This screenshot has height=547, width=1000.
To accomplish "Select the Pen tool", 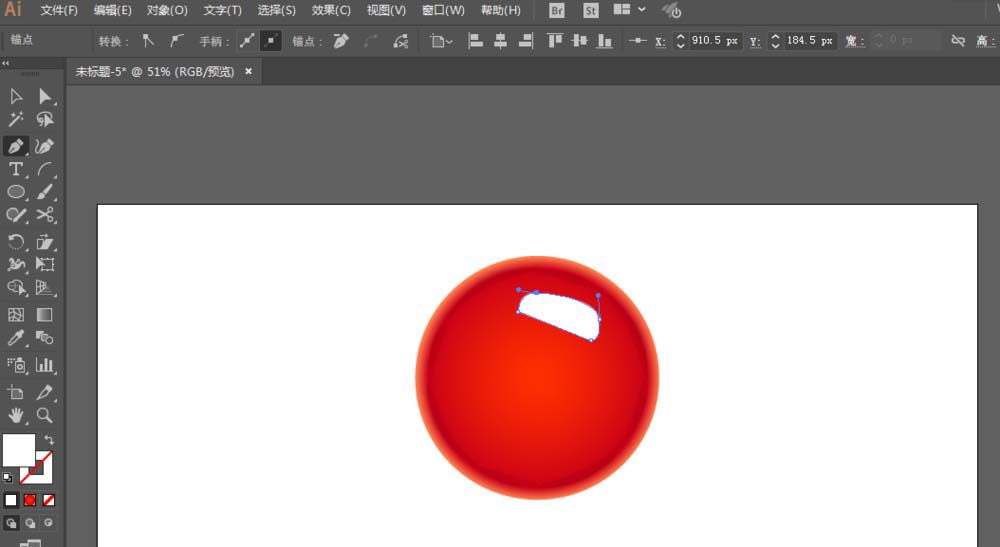I will tap(16, 146).
